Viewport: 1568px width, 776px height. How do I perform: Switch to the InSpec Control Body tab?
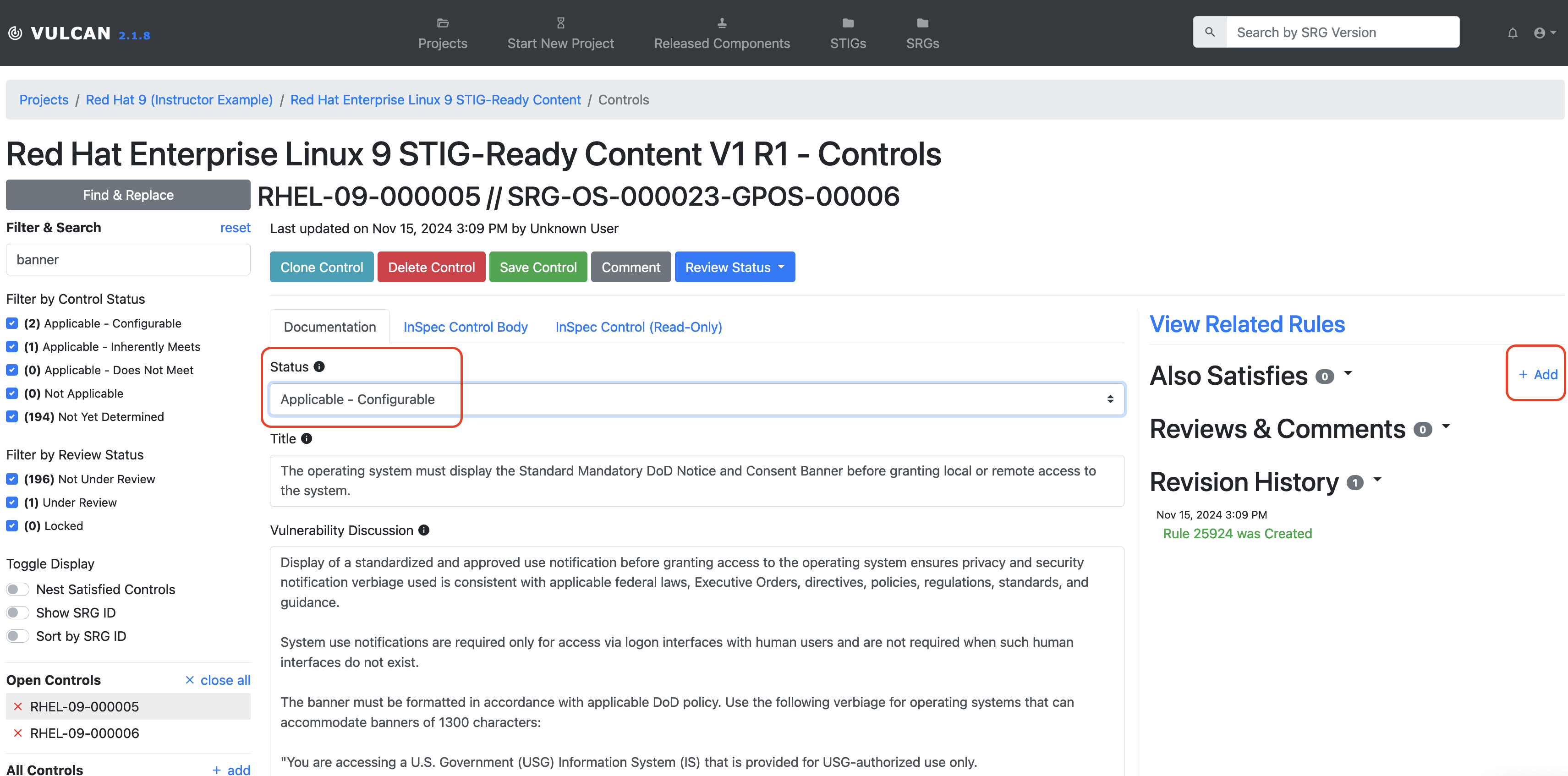pos(465,327)
